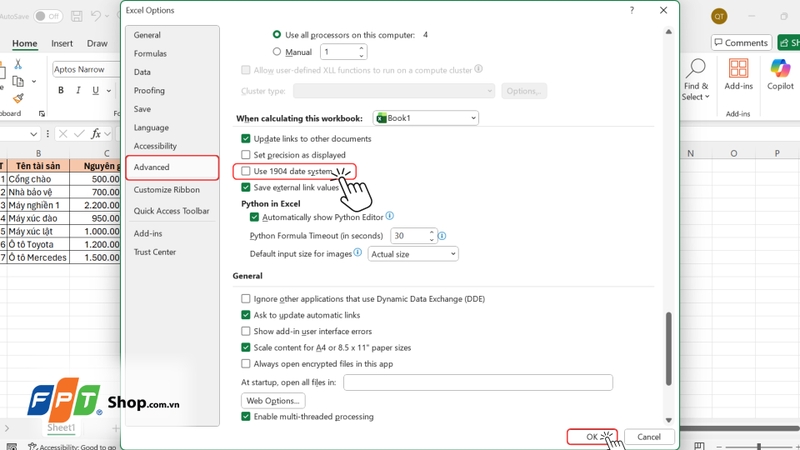Select the Manual processors radio button
Image resolution: width=800 pixels, height=450 pixels.
coord(277,52)
